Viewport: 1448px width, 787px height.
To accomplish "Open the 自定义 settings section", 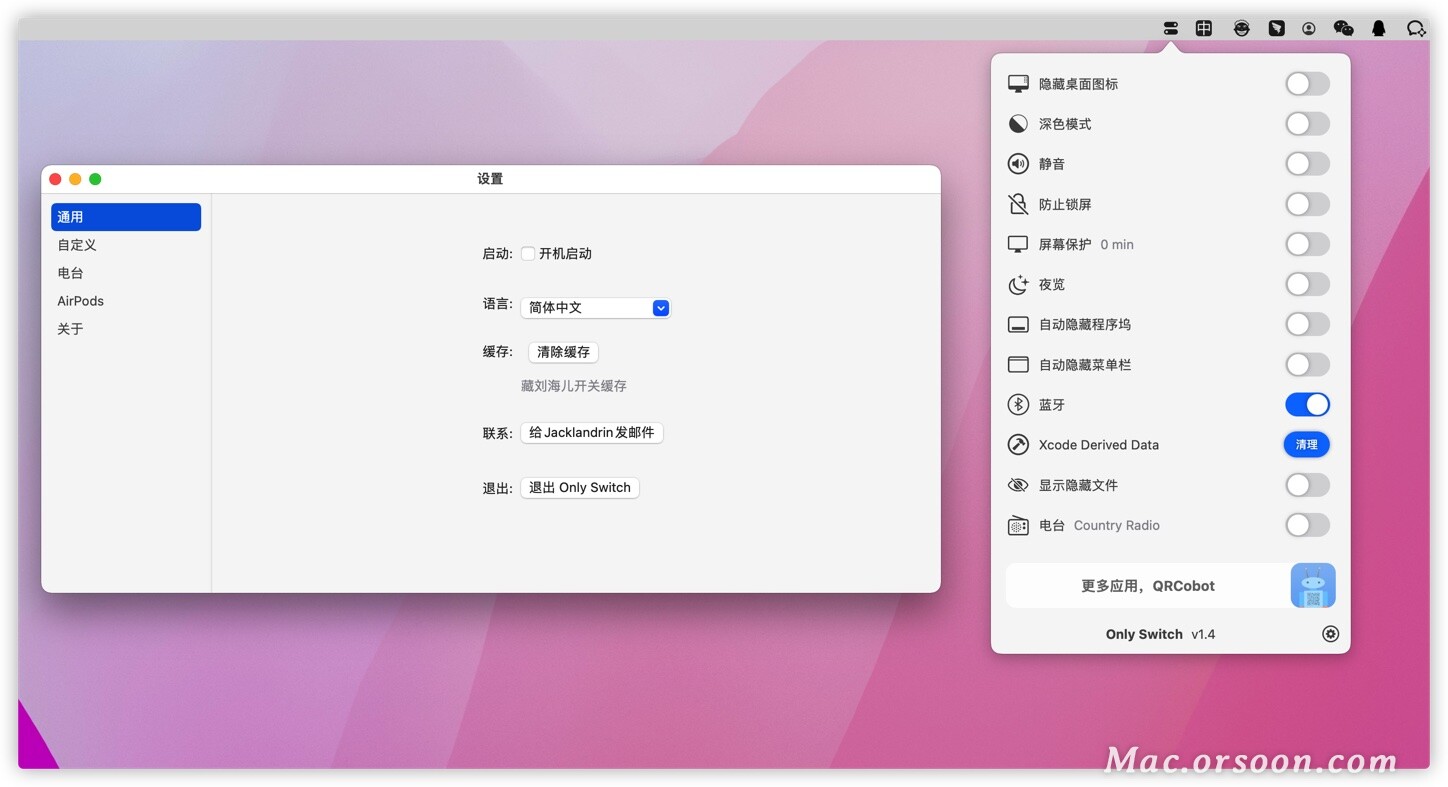I will pyautogui.click(x=126, y=245).
